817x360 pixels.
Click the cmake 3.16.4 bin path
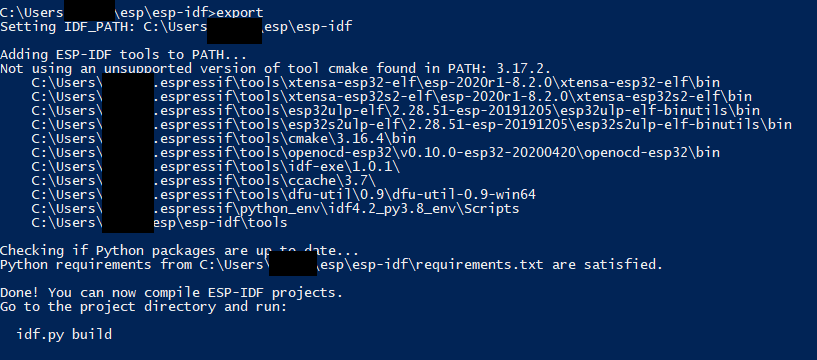click(224, 139)
